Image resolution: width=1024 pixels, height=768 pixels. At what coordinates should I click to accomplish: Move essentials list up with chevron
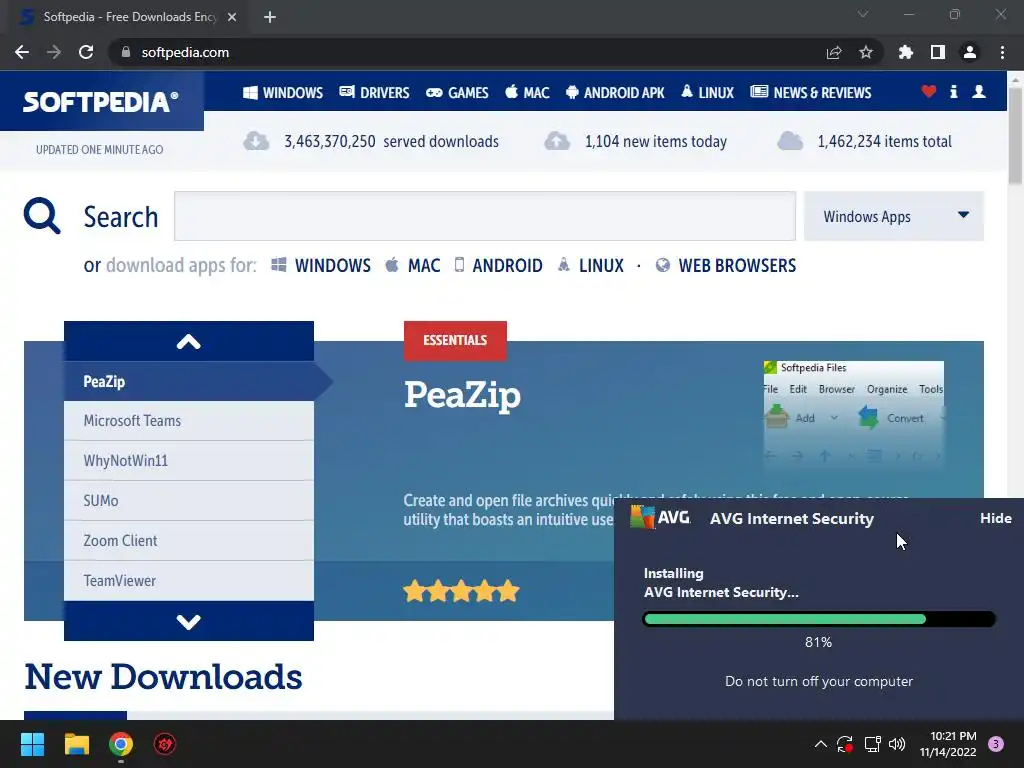[x=189, y=341]
